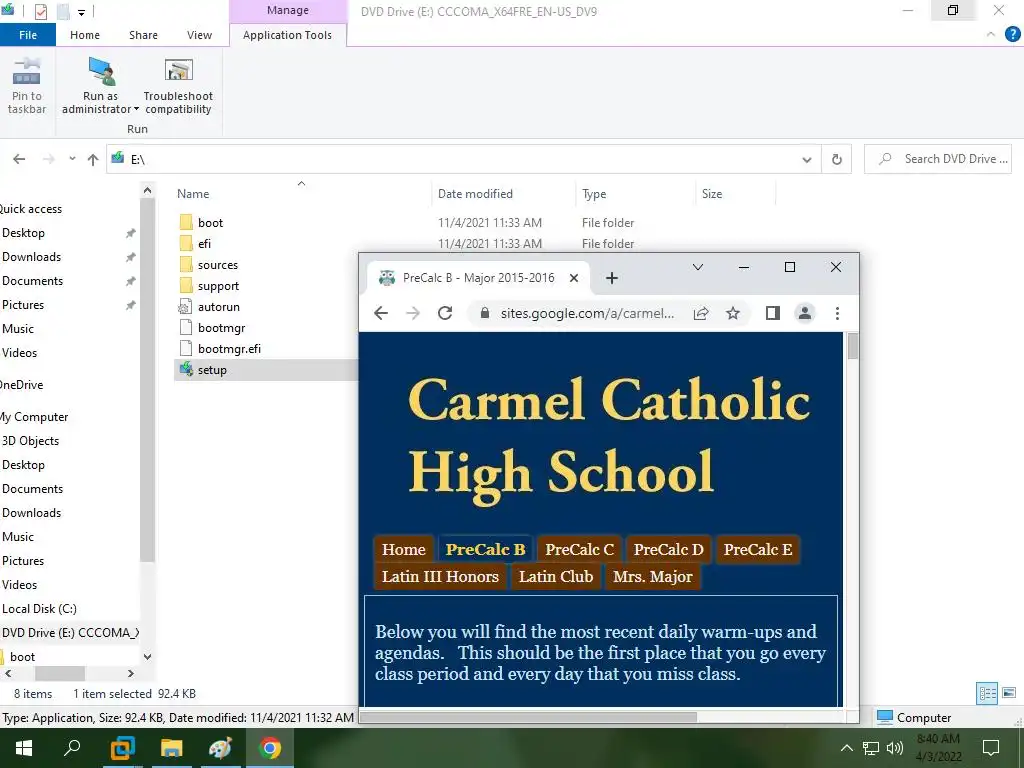Collapse the Explorer ribbon chevron
Screen dimensions: 1024x768
(991, 34)
